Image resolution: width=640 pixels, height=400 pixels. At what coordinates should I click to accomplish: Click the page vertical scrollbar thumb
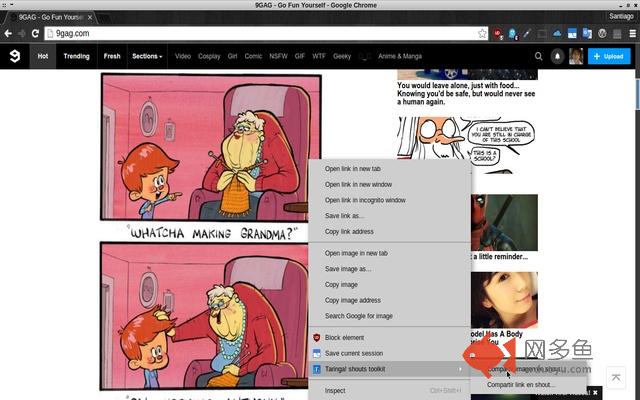pos(638,92)
